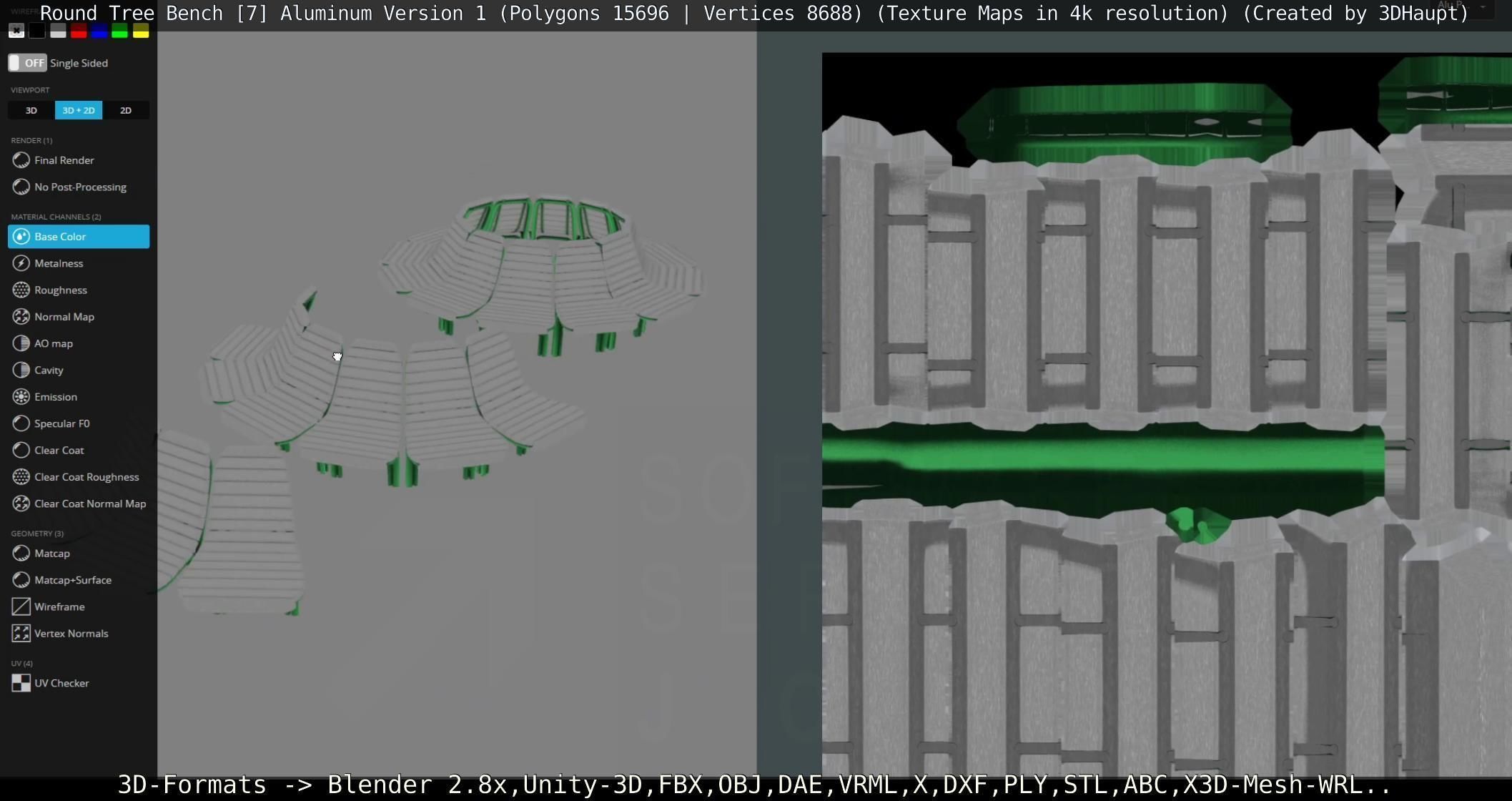
Task: Pick the green wireframe color swatch
Action: coord(120,31)
